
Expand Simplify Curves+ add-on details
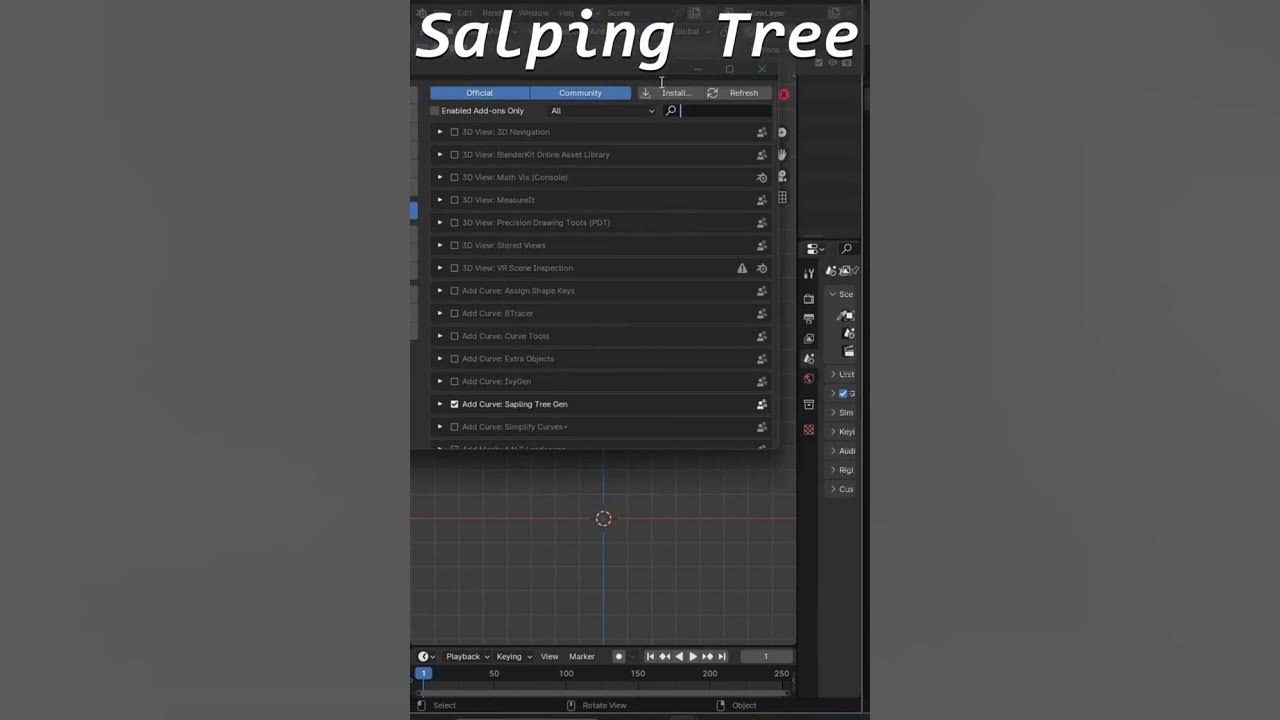tap(439, 427)
